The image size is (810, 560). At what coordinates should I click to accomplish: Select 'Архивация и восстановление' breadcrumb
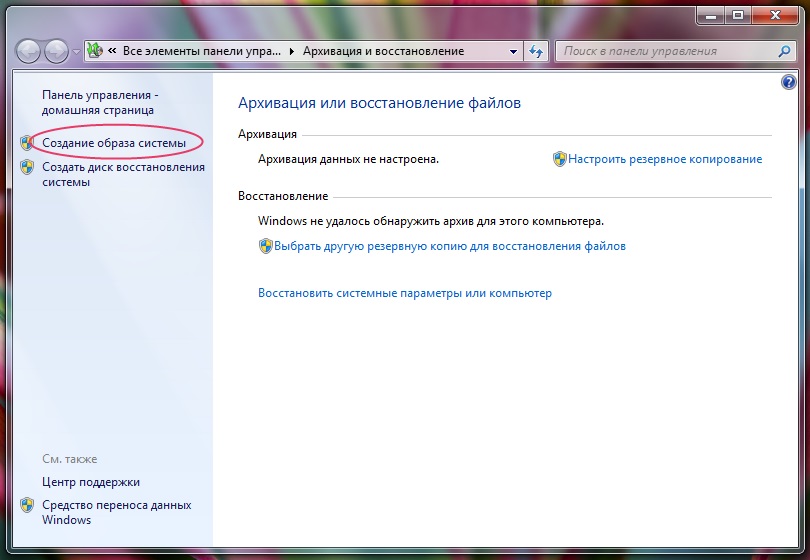coord(383,51)
